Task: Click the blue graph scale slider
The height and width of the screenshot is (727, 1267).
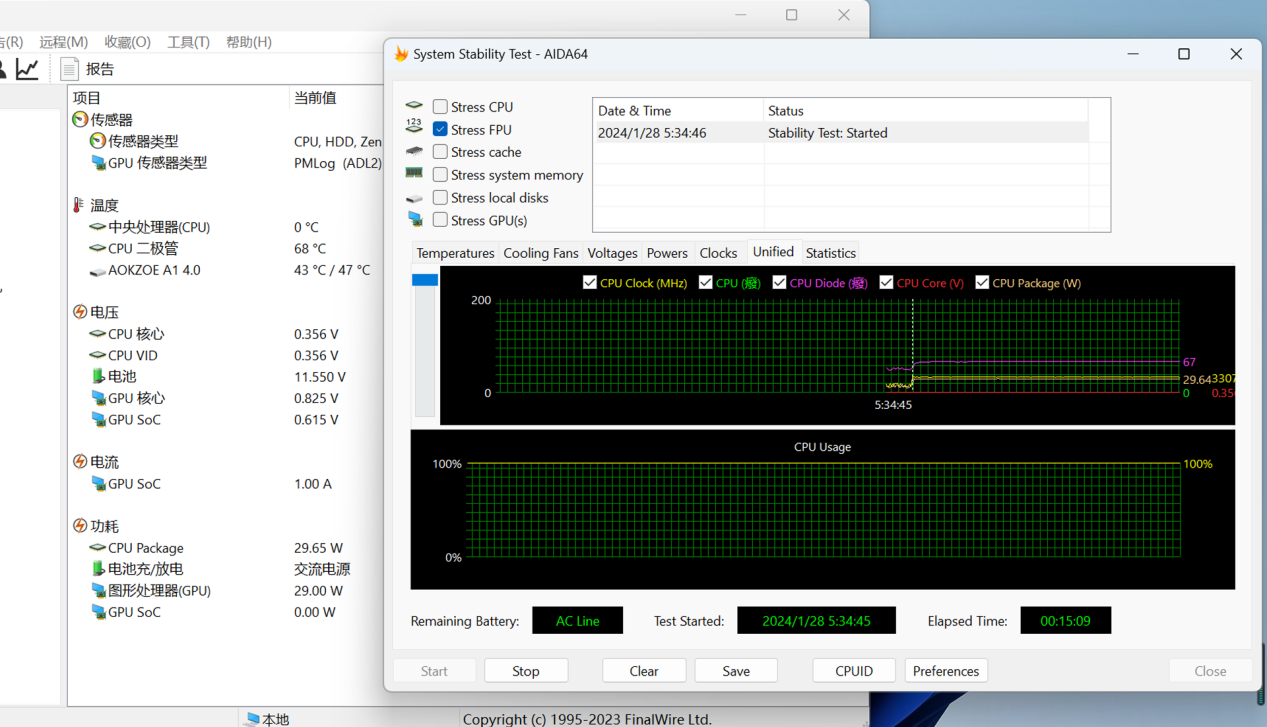Action: [x=425, y=280]
